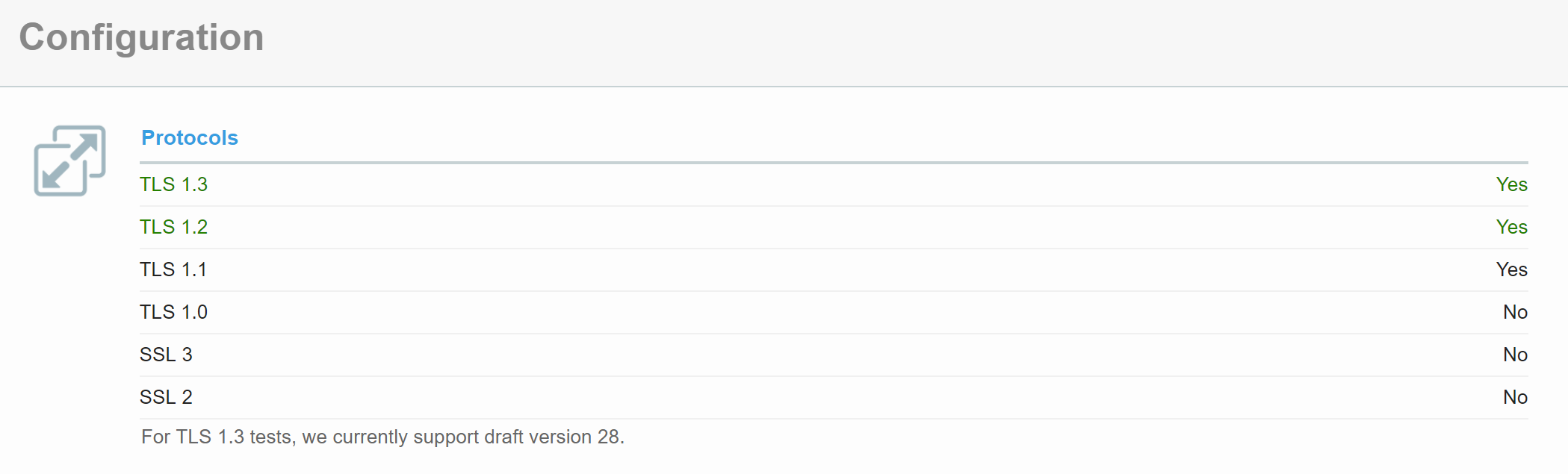The width and height of the screenshot is (1568, 474).
Task: Click the green Yes value for TLS 1.2
Action: tap(1511, 227)
